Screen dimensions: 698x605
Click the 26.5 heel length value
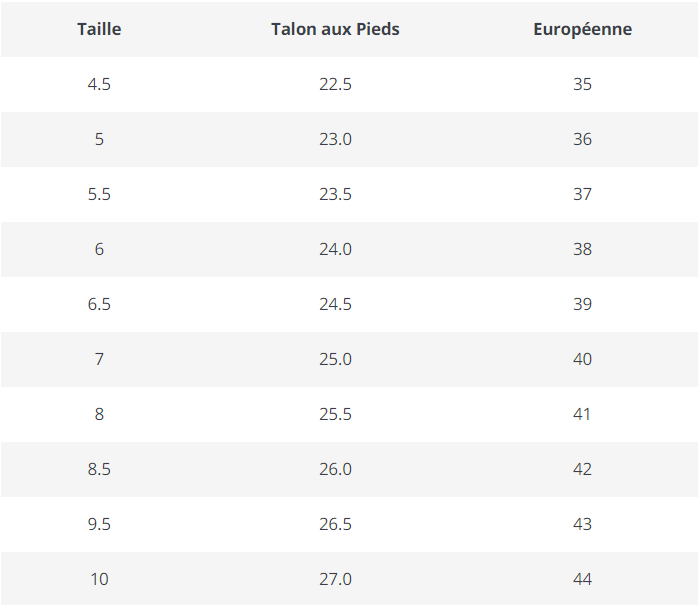coord(335,524)
